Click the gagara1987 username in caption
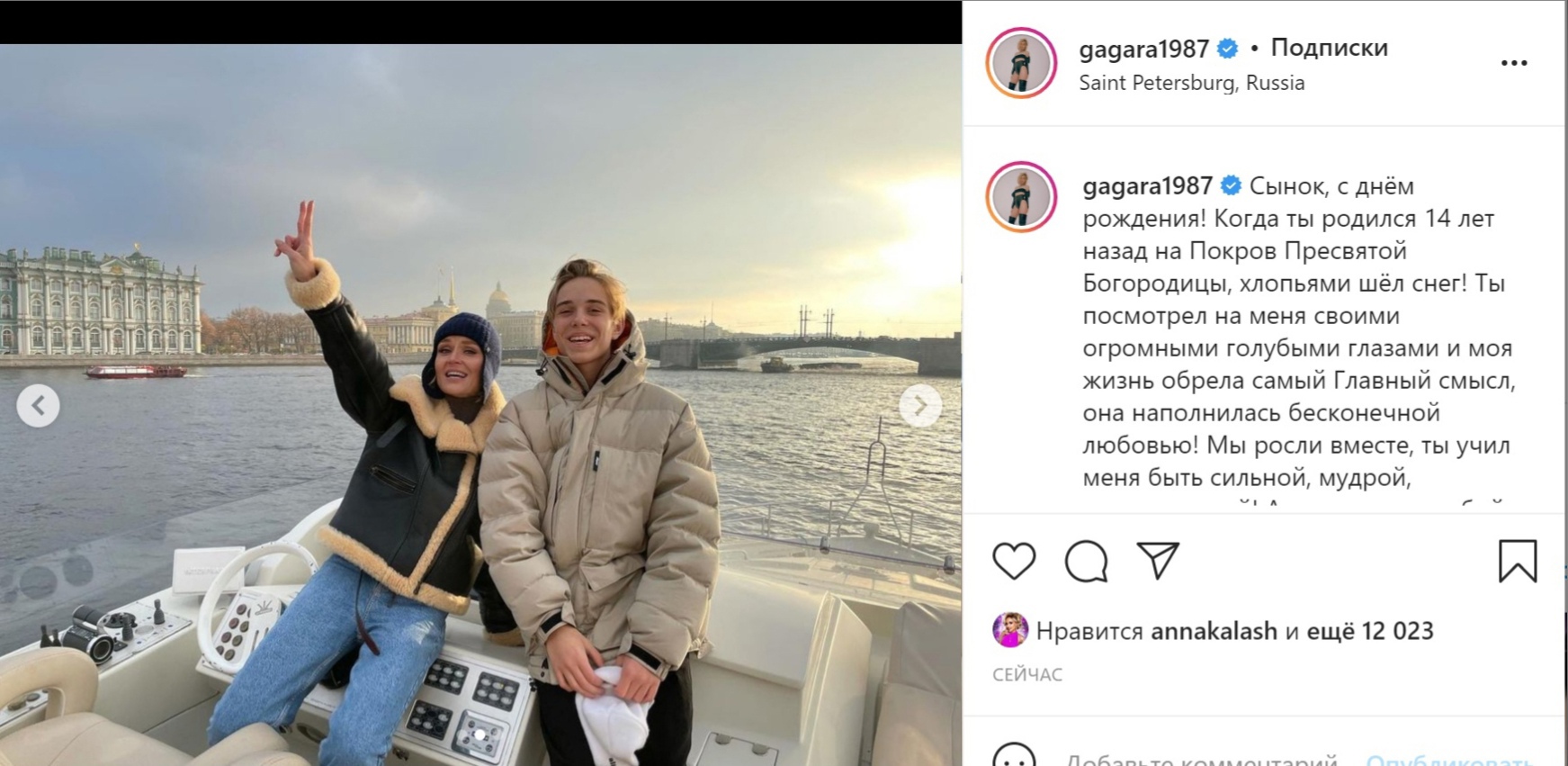Viewport: 1568px width, 766px height. [x=1148, y=186]
